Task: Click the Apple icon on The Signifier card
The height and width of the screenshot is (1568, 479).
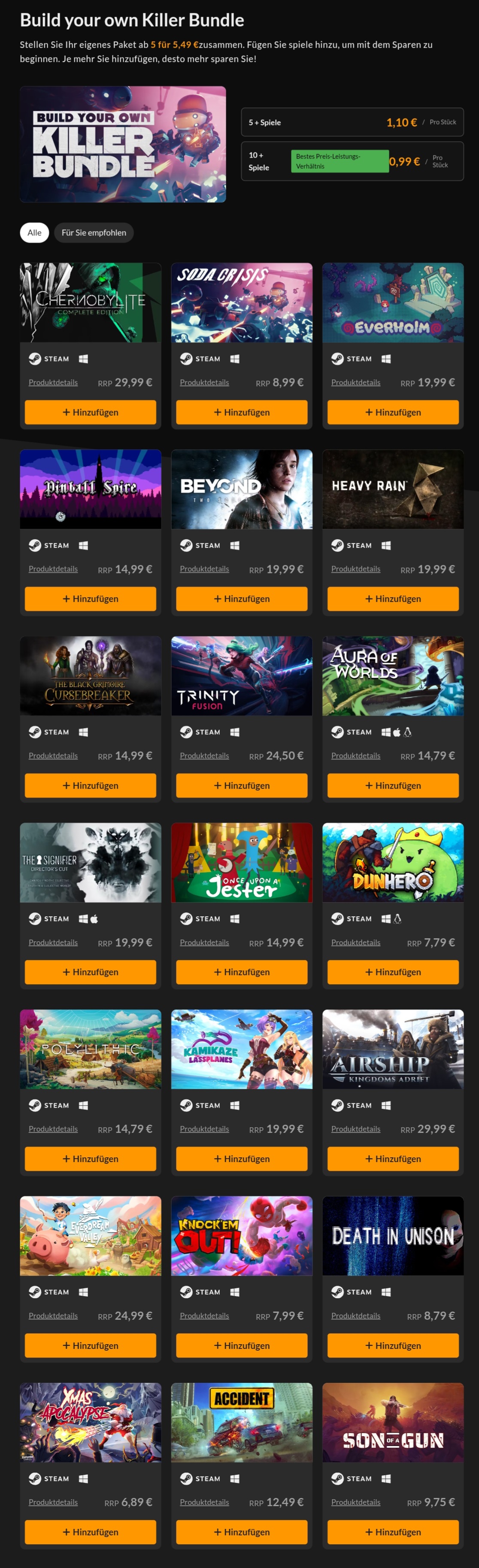Action: (x=94, y=918)
